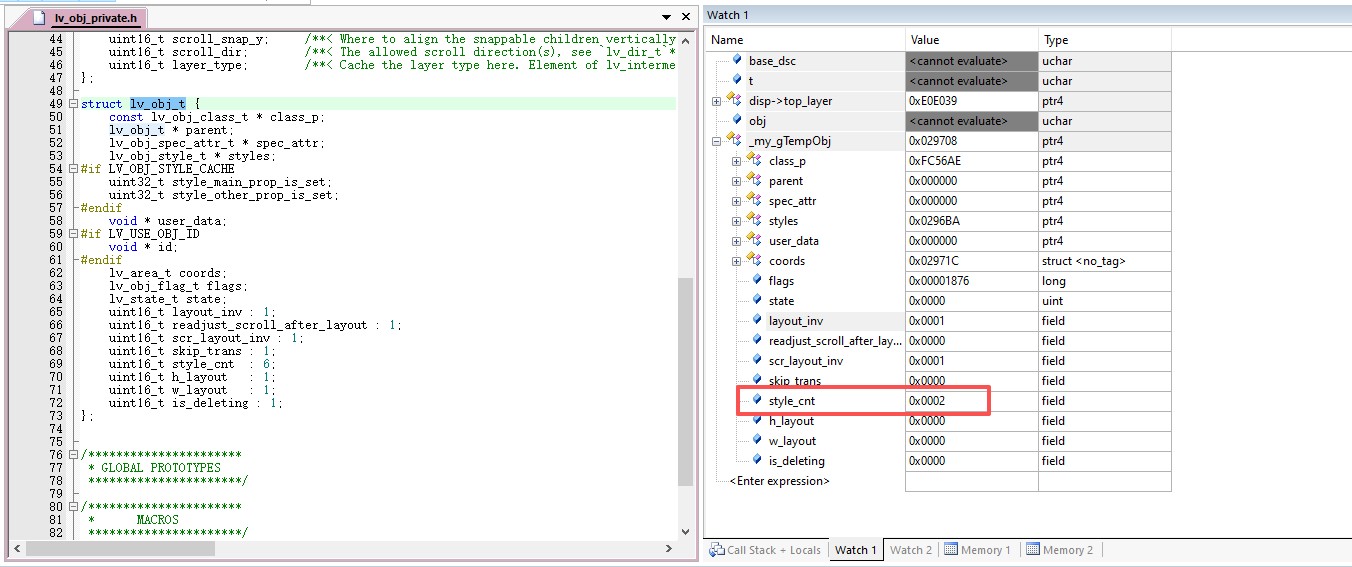Viewport: 1352px width, 567px height.
Task: Open the Memory 2 tab
Action: tap(1067, 550)
